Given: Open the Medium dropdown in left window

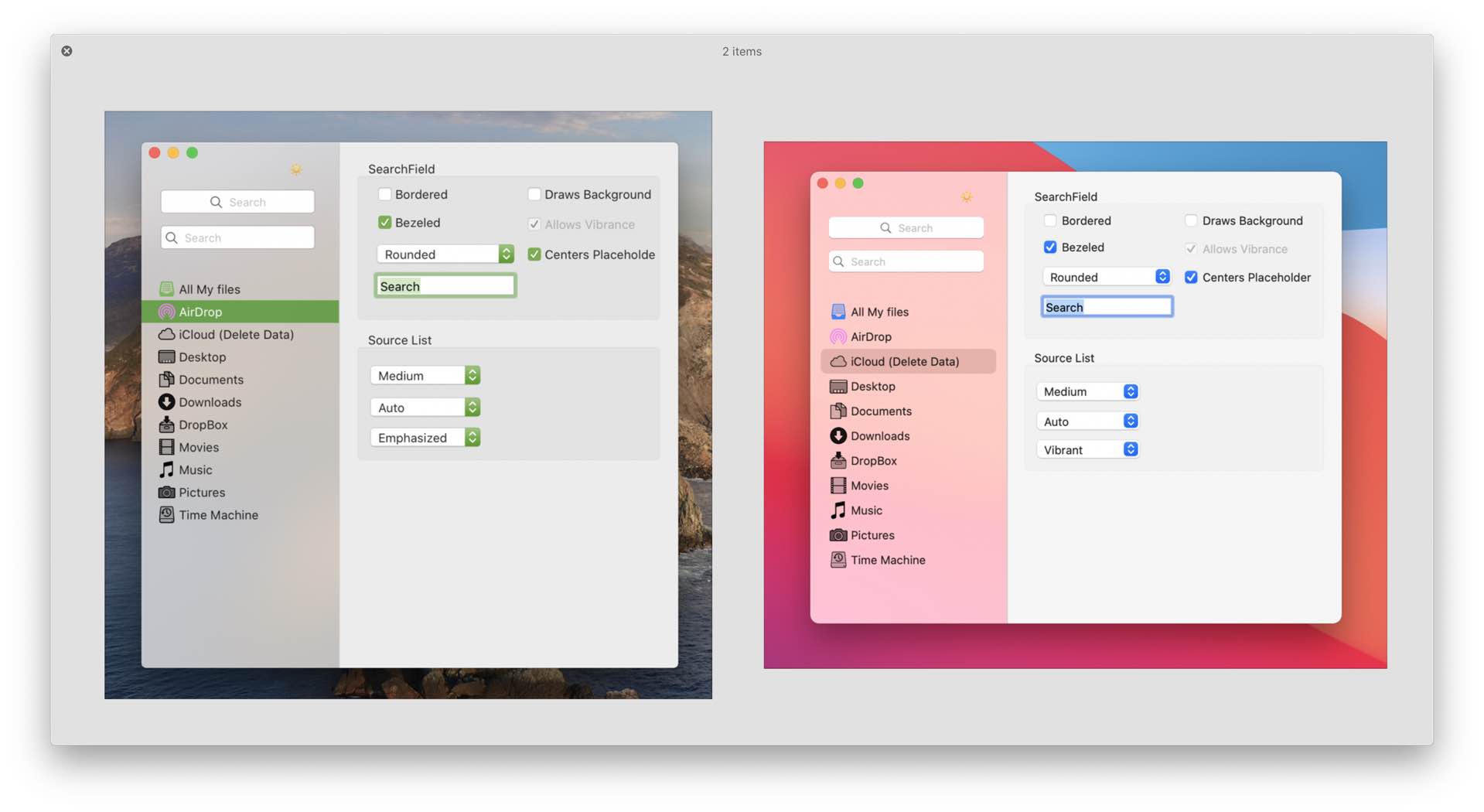Looking at the screenshot, I should (425, 375).
